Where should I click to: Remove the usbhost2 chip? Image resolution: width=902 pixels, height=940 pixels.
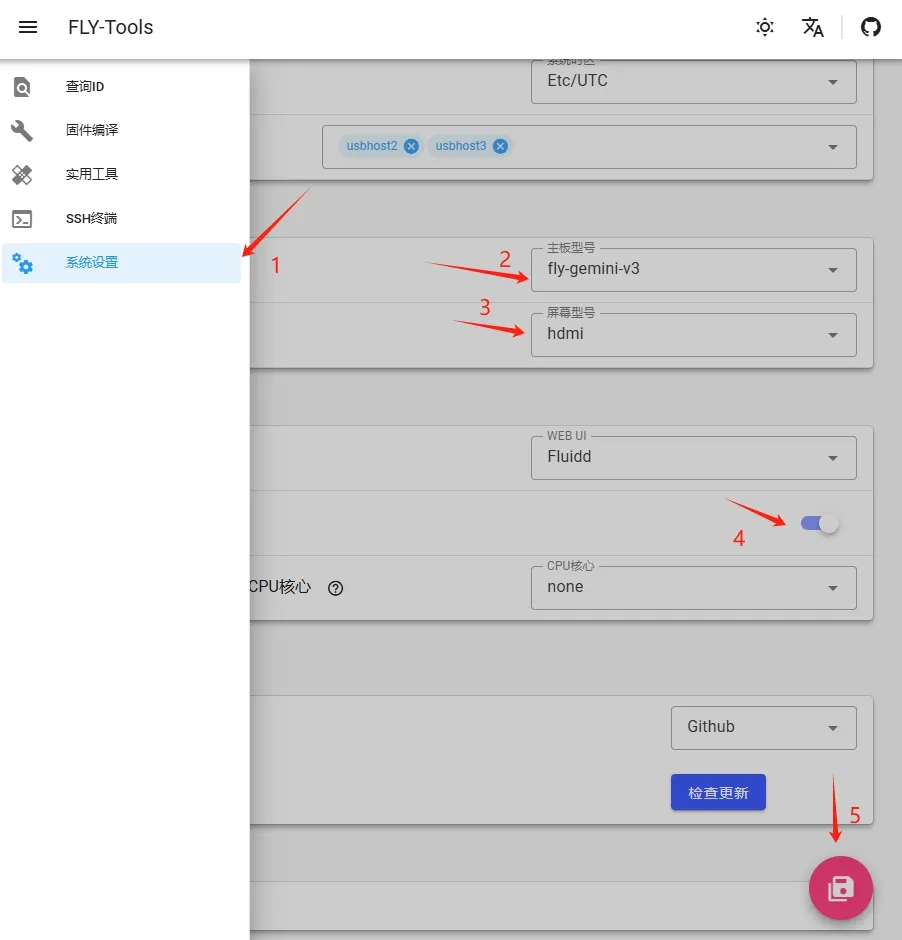[412, 146]
